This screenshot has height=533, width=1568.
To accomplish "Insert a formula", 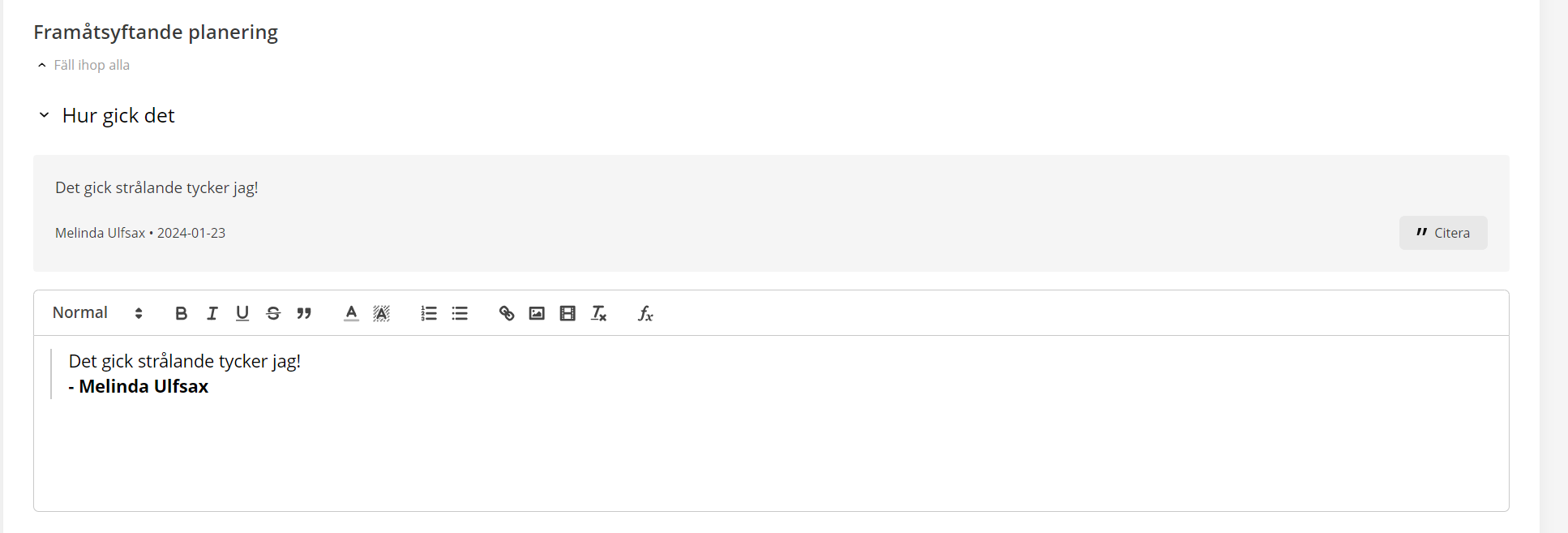I will point(645,313).
